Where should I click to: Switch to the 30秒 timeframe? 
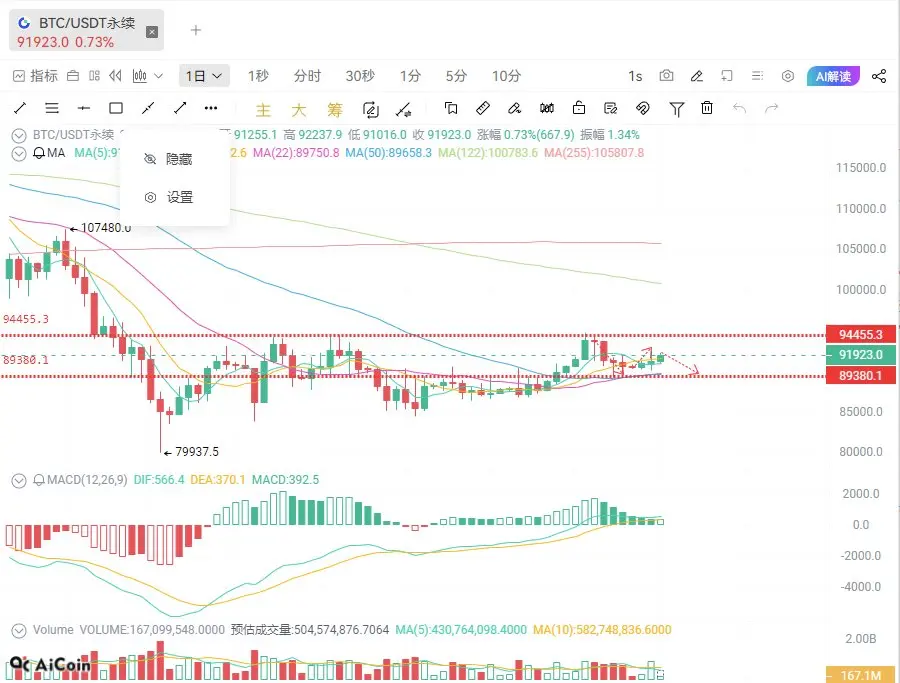[360, 76]
